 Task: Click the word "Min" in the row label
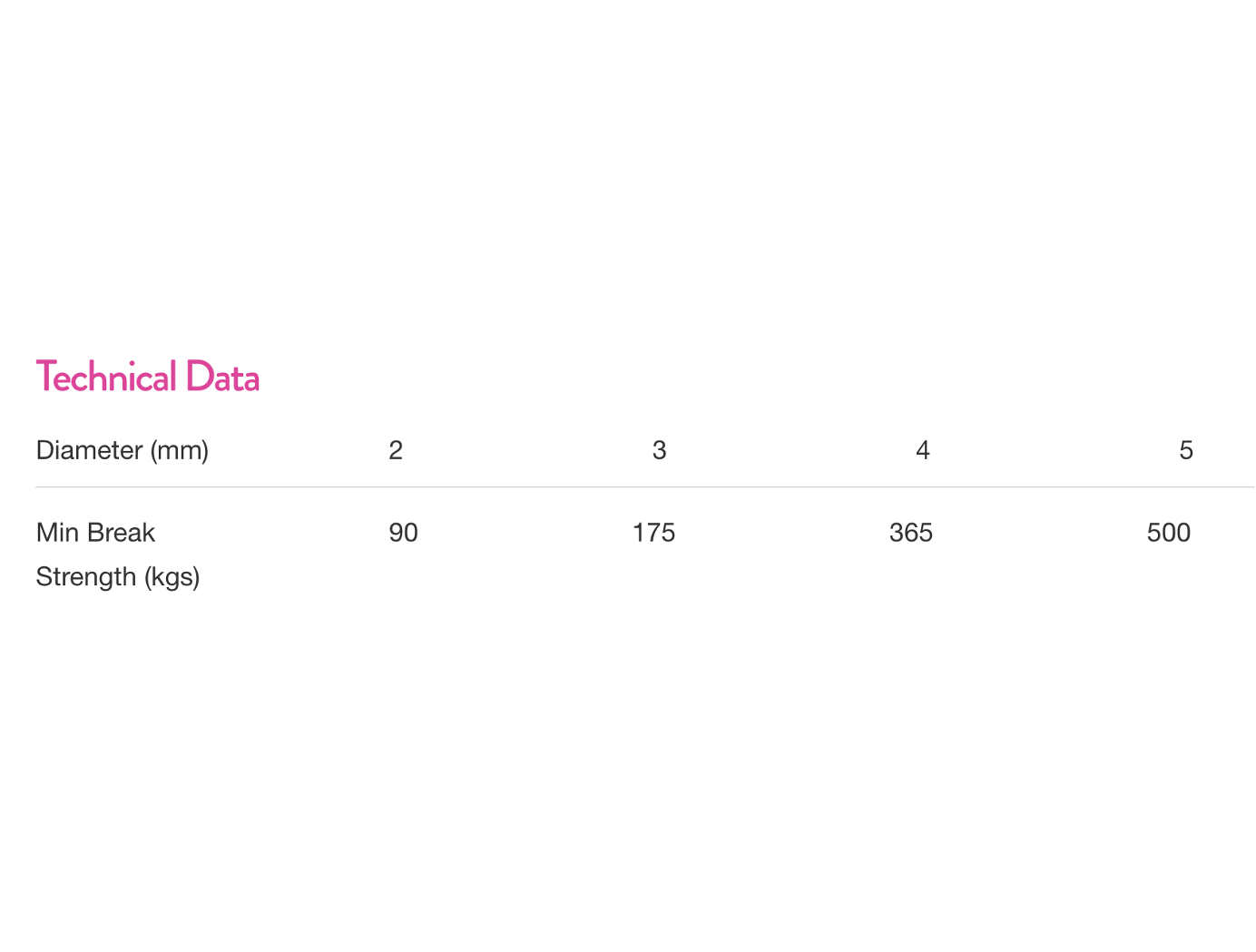pos(57,533)
